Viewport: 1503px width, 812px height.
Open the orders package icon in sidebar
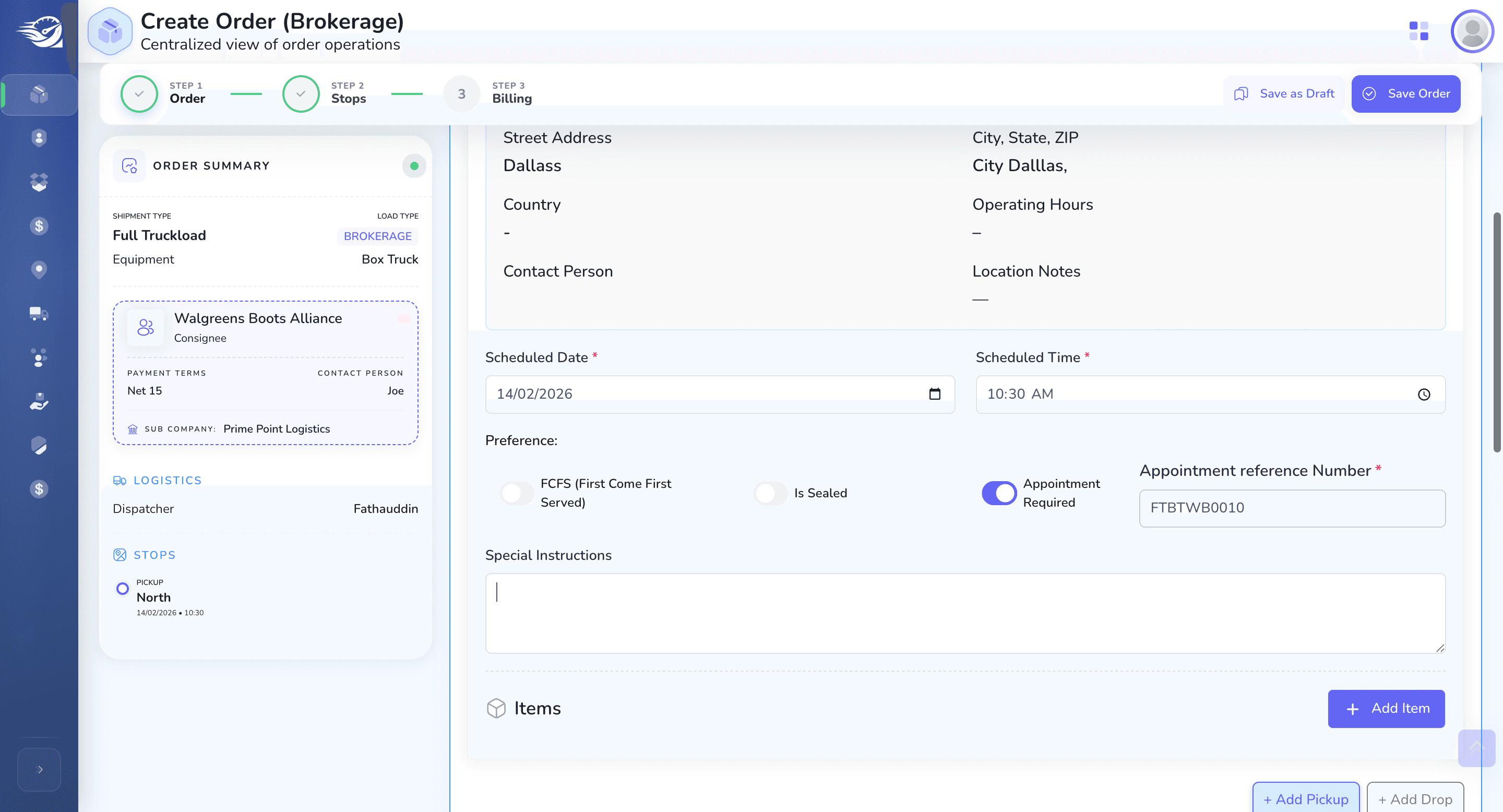39,94
